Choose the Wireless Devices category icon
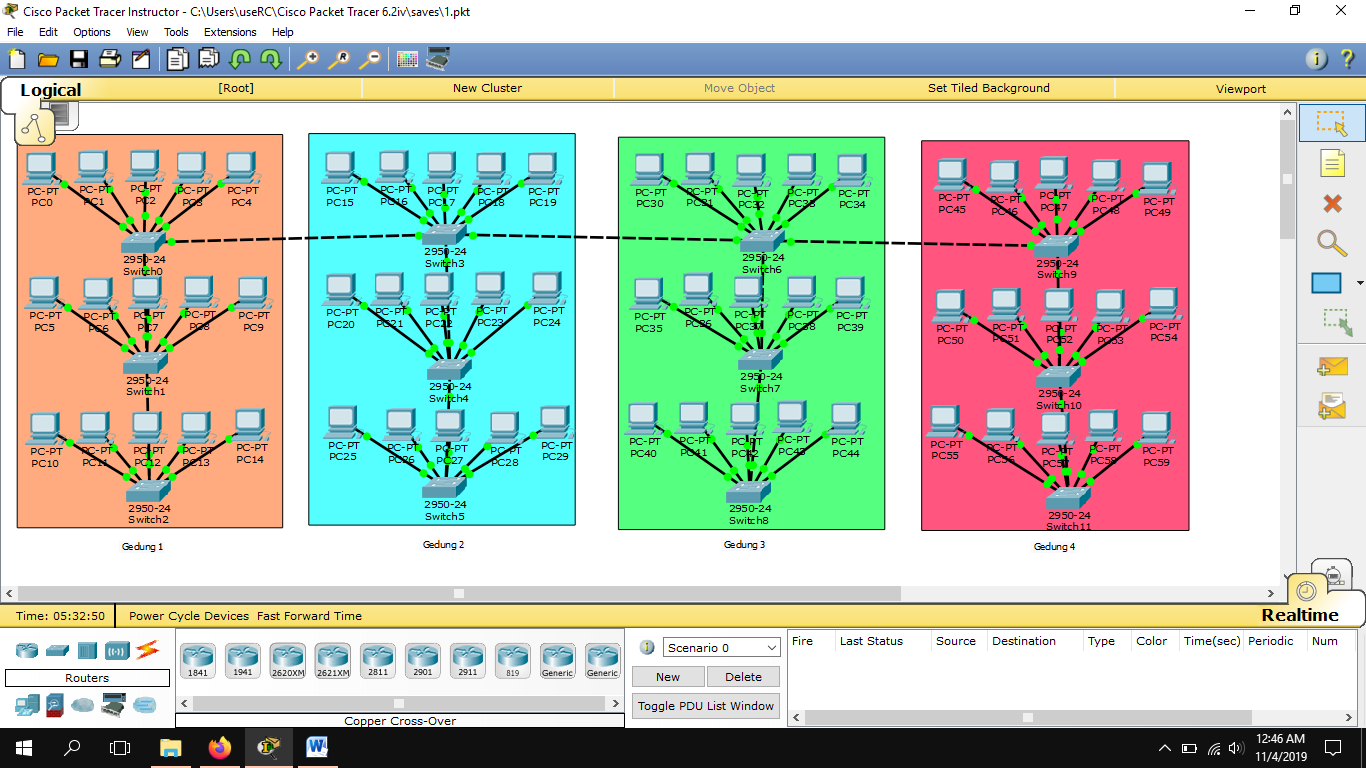Screen dimensions: 1366x768 pyautogui.click(x=118, y=650)
